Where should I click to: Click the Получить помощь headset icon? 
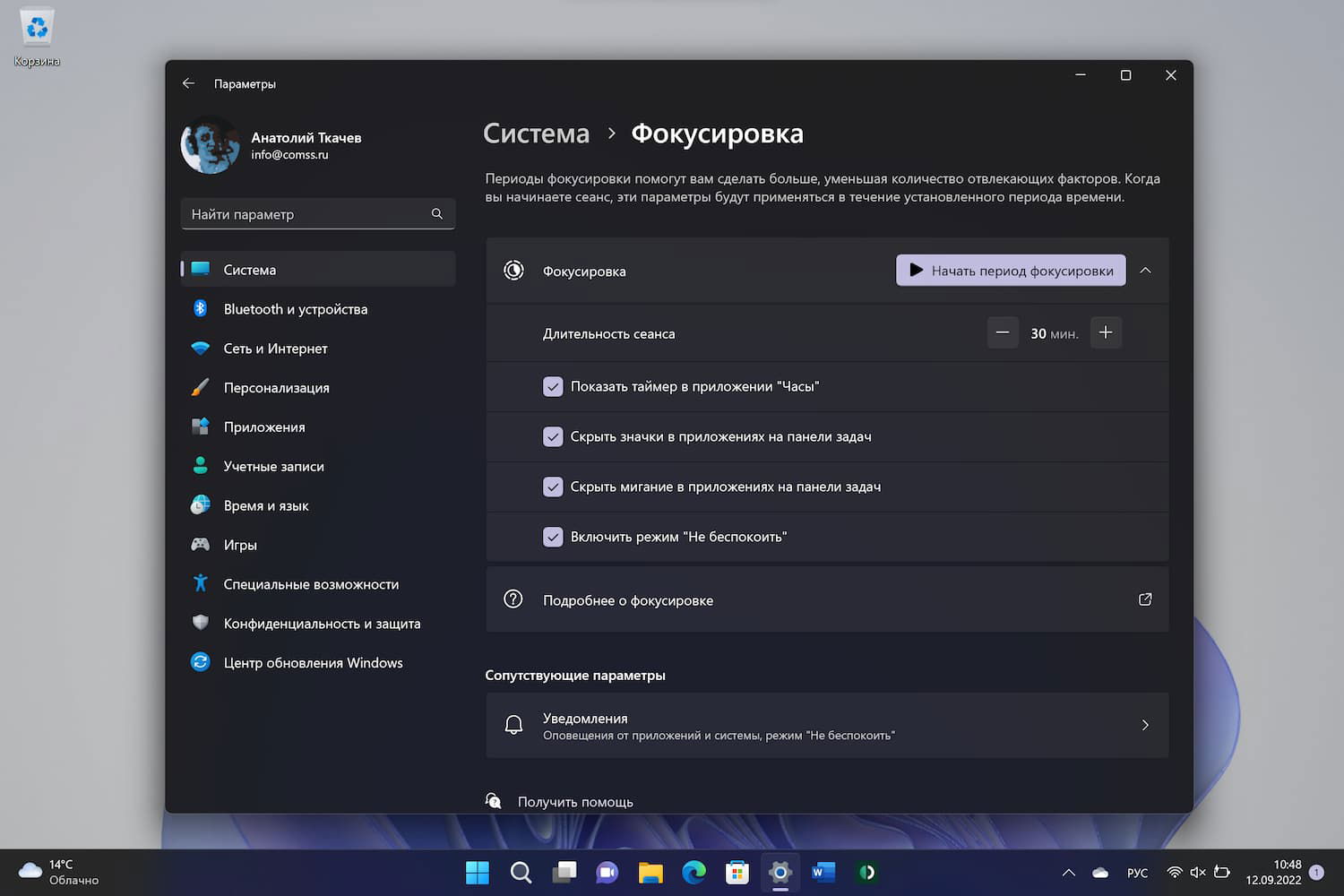click(494, 801)
